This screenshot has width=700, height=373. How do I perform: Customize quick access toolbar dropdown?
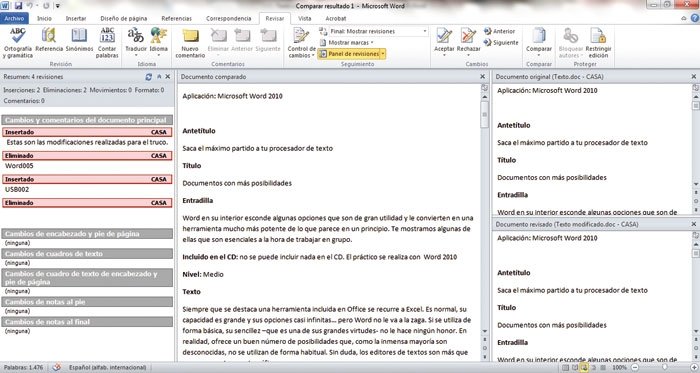pyautogui.click(x=58, y=6)
